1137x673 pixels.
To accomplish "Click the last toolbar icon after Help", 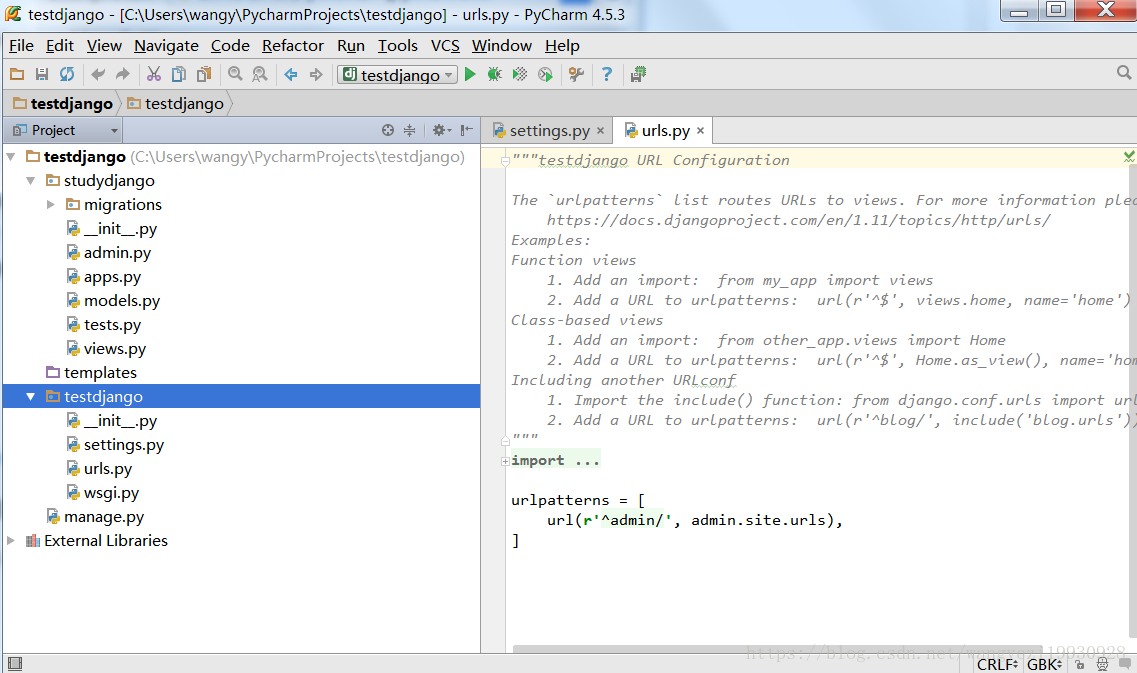I will click(x=638, y=74).
